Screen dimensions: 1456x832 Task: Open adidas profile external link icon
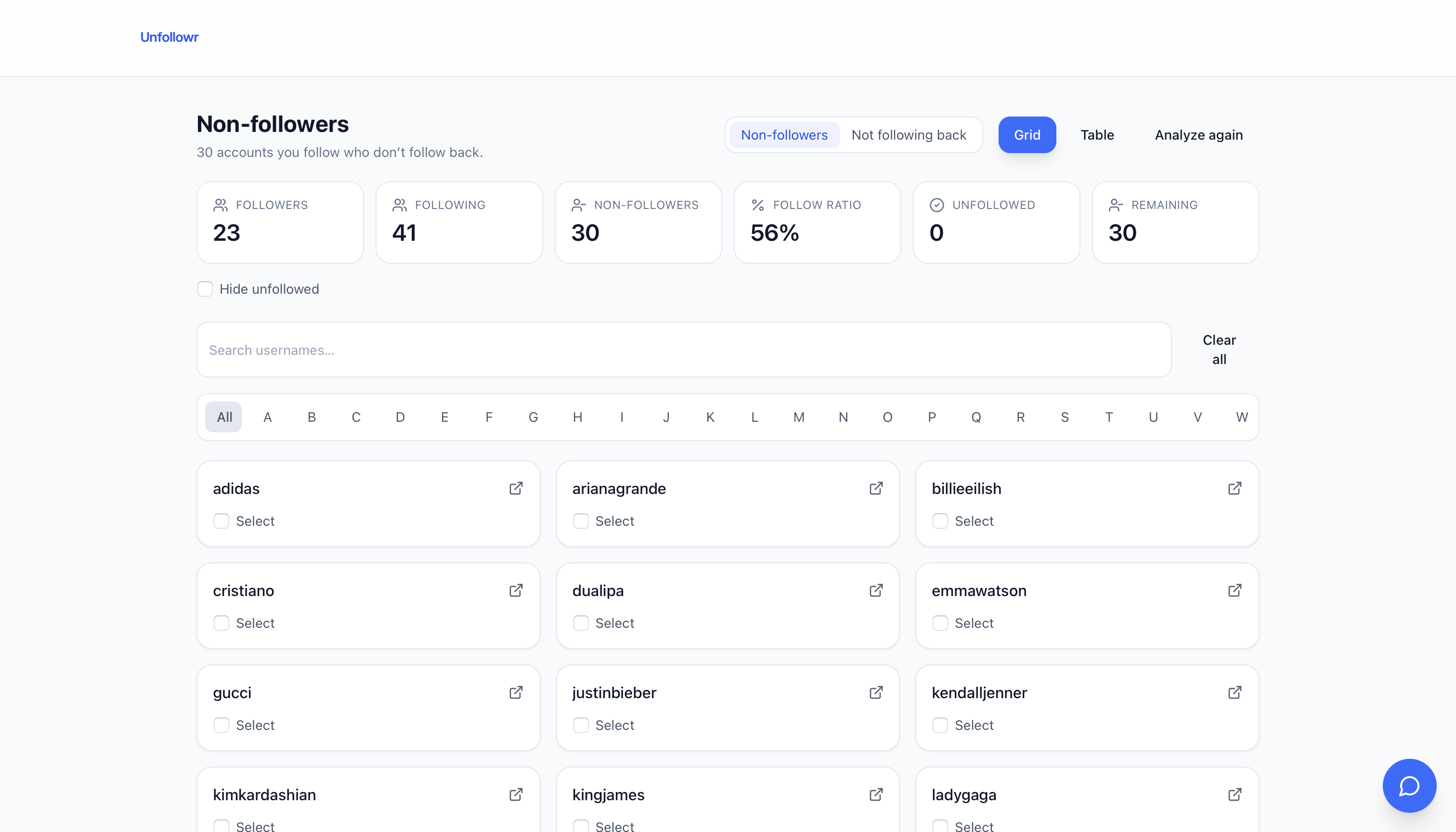[516, 489]
